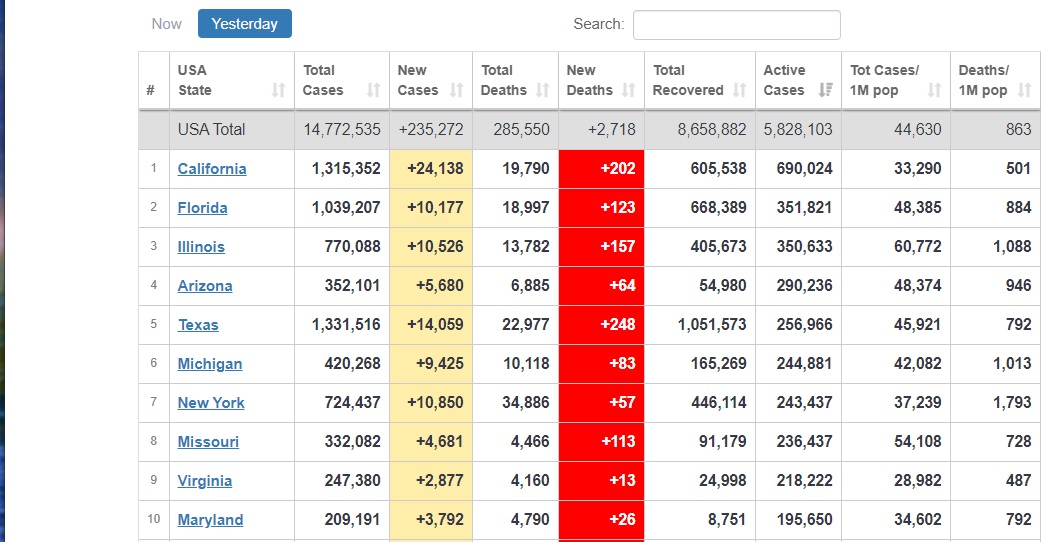The image size is (1041, 542).
Task: Select the Yesterday tab
Action: tap(245, 24)
